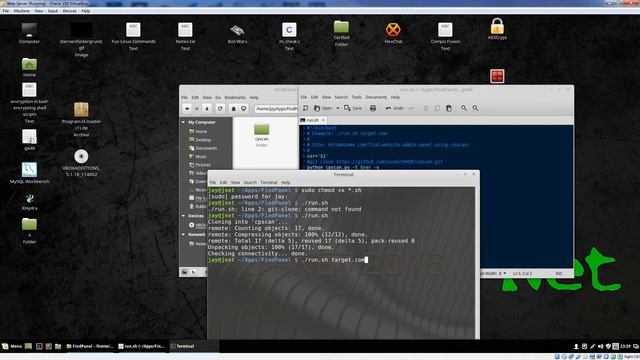Open the Devices menu in VirtualBox
The width and height of the screenshot is (640, 360).
point(69,11)
